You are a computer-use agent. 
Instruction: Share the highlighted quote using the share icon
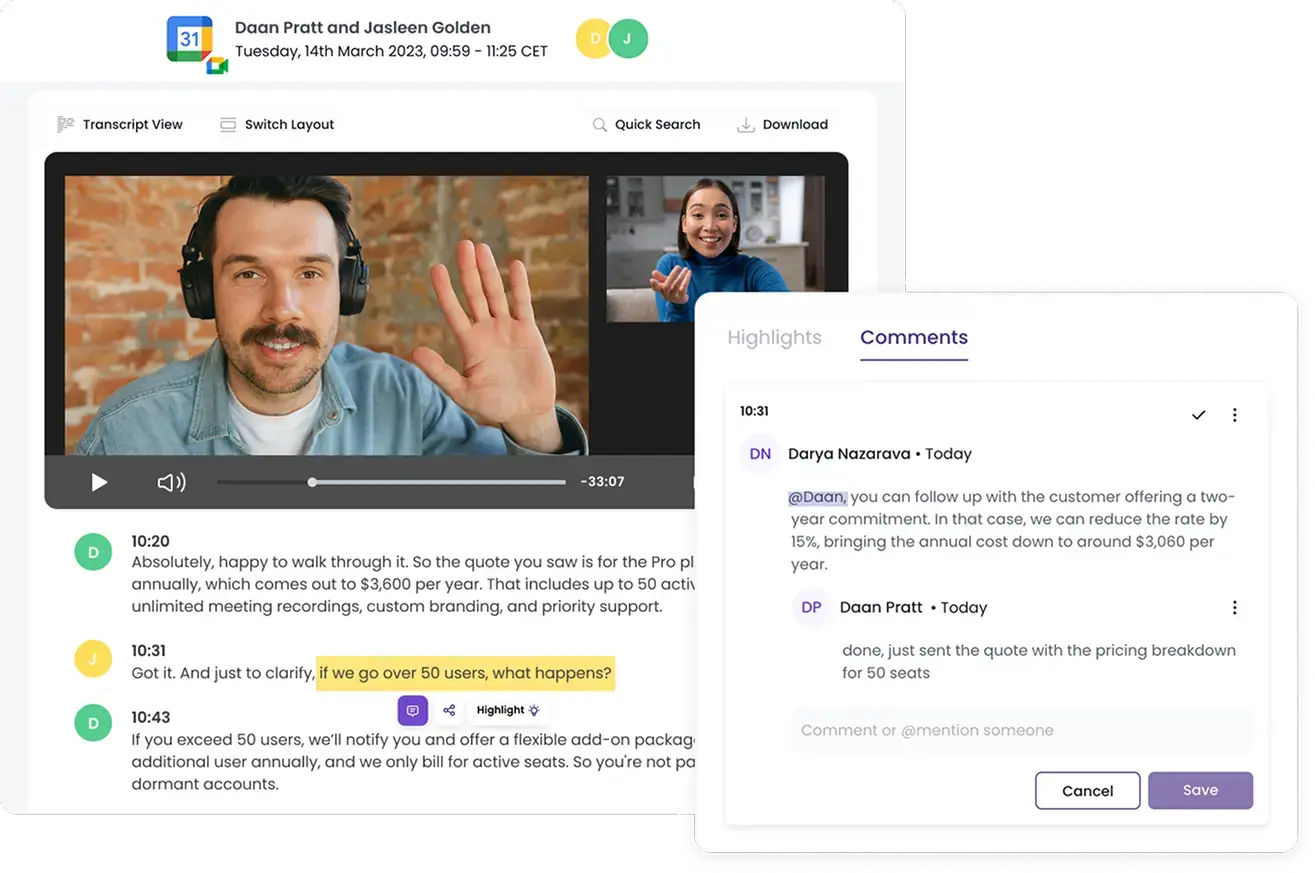coord(448,710)
